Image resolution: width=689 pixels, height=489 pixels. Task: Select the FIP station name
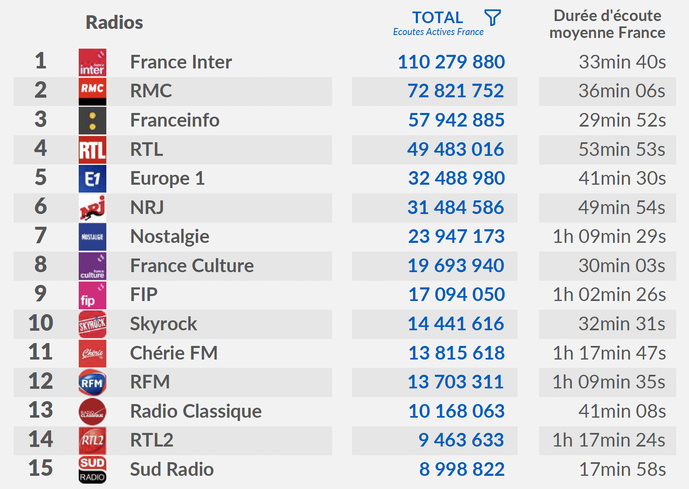coord(144,295)
